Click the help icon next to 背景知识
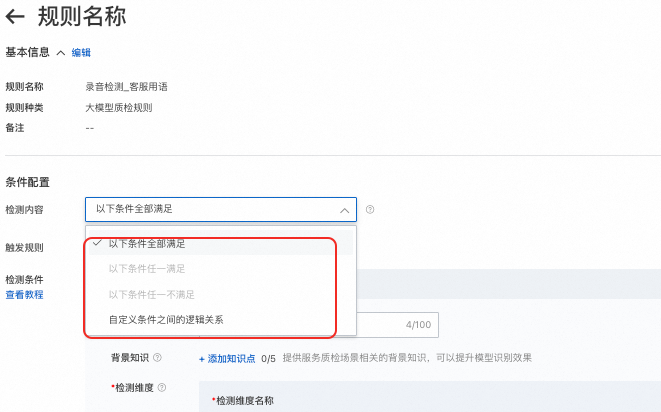 coord(157,358)
